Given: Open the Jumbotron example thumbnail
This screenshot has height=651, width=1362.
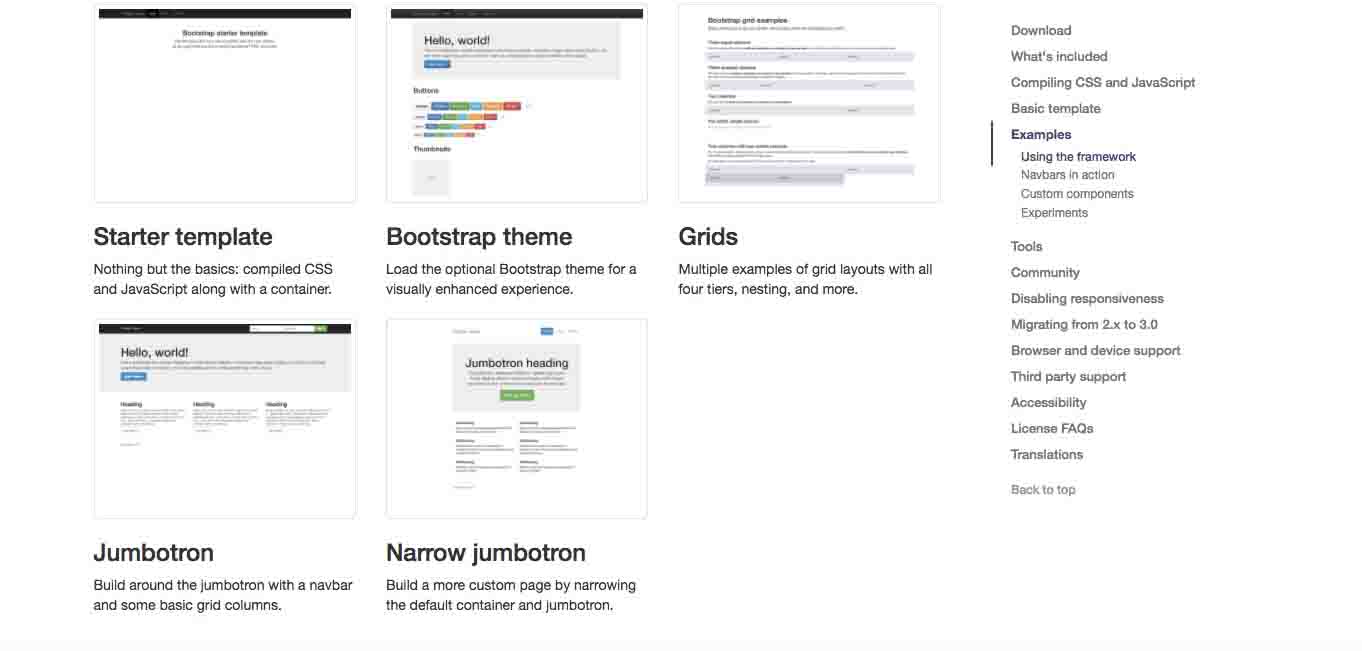Looking at the screenshot, I should [225, 419].
